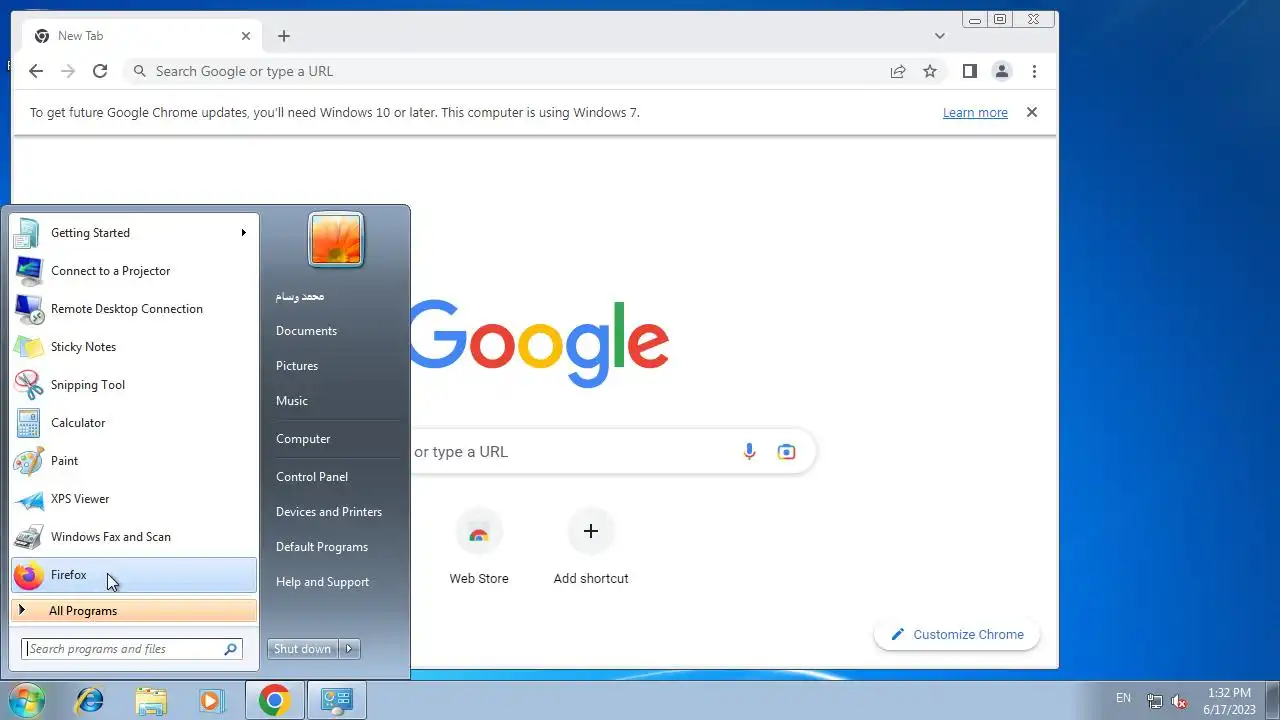Click the Search programs and files box

point(132,649)
